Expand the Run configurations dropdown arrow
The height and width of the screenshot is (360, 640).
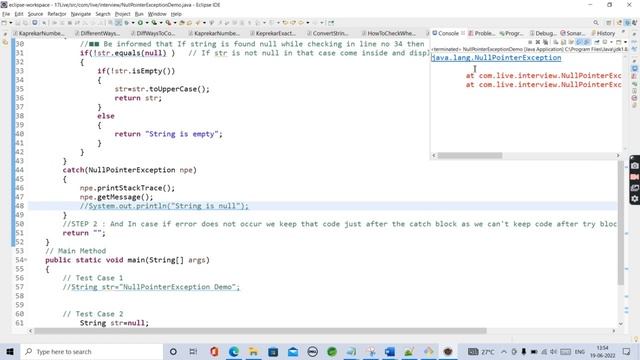tap(147, 23)
